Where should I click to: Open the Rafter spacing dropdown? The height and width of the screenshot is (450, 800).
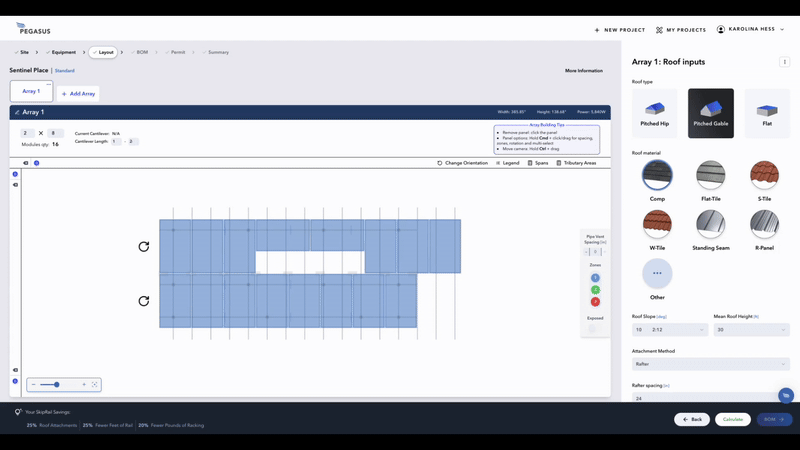(711, 397)
